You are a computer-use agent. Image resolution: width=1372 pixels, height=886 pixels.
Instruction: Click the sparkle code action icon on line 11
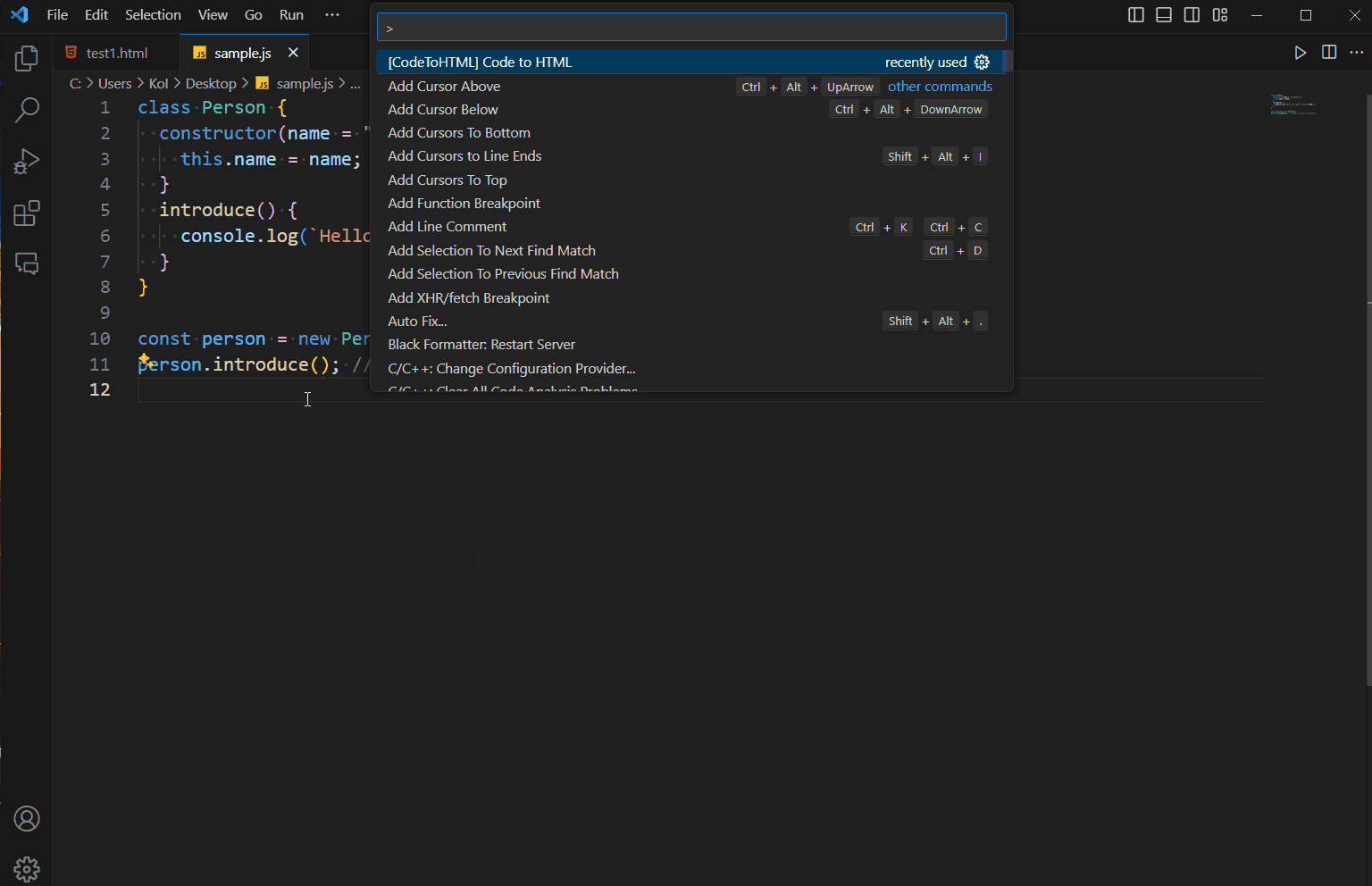(x=145, y=359)
